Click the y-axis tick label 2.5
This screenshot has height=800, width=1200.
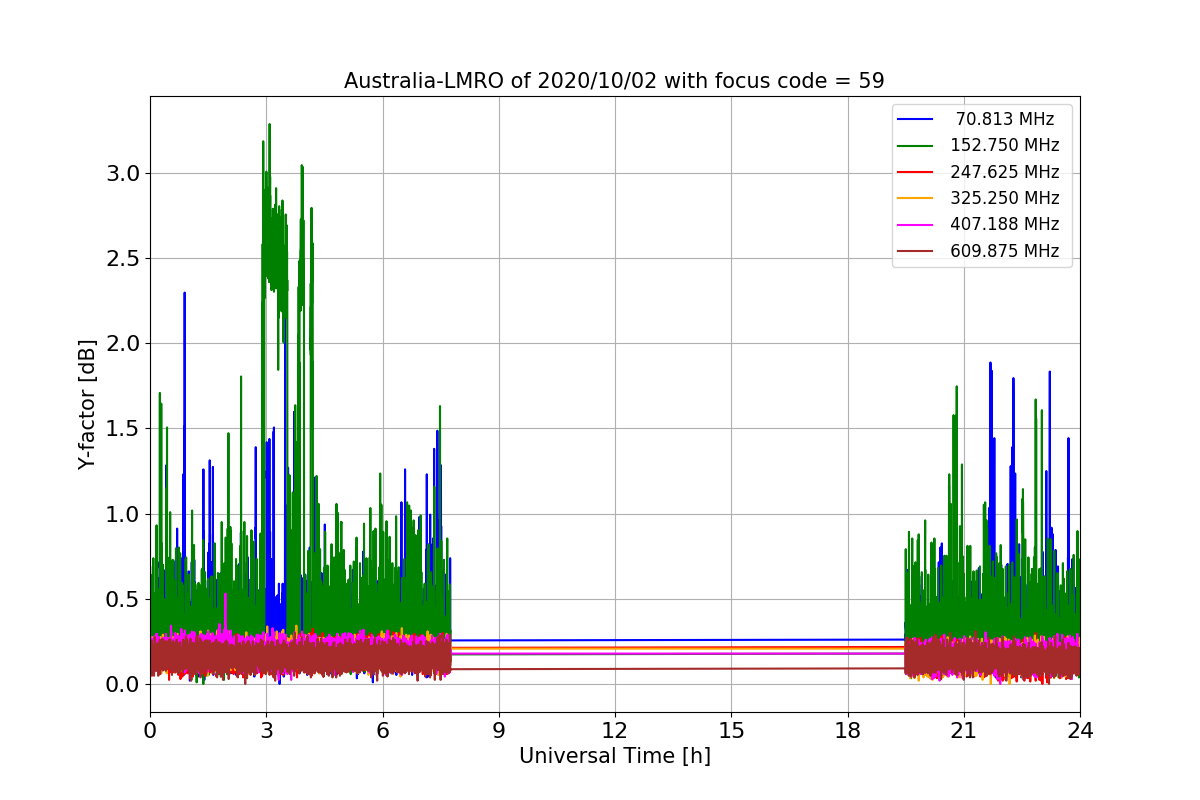(125, 259)
